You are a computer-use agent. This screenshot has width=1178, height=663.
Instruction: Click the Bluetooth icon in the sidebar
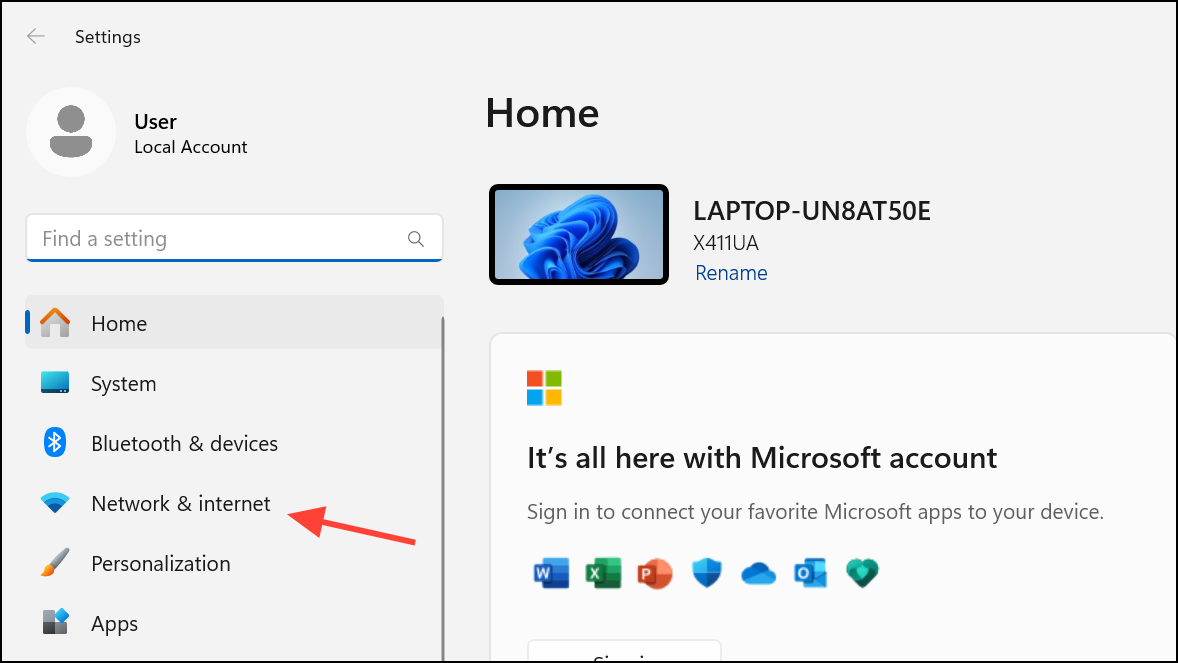(54, 443)
